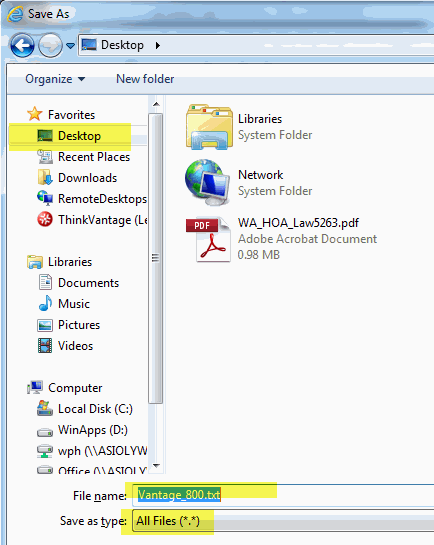
Task: Open the Organize menu
Action: pos(55,79)
